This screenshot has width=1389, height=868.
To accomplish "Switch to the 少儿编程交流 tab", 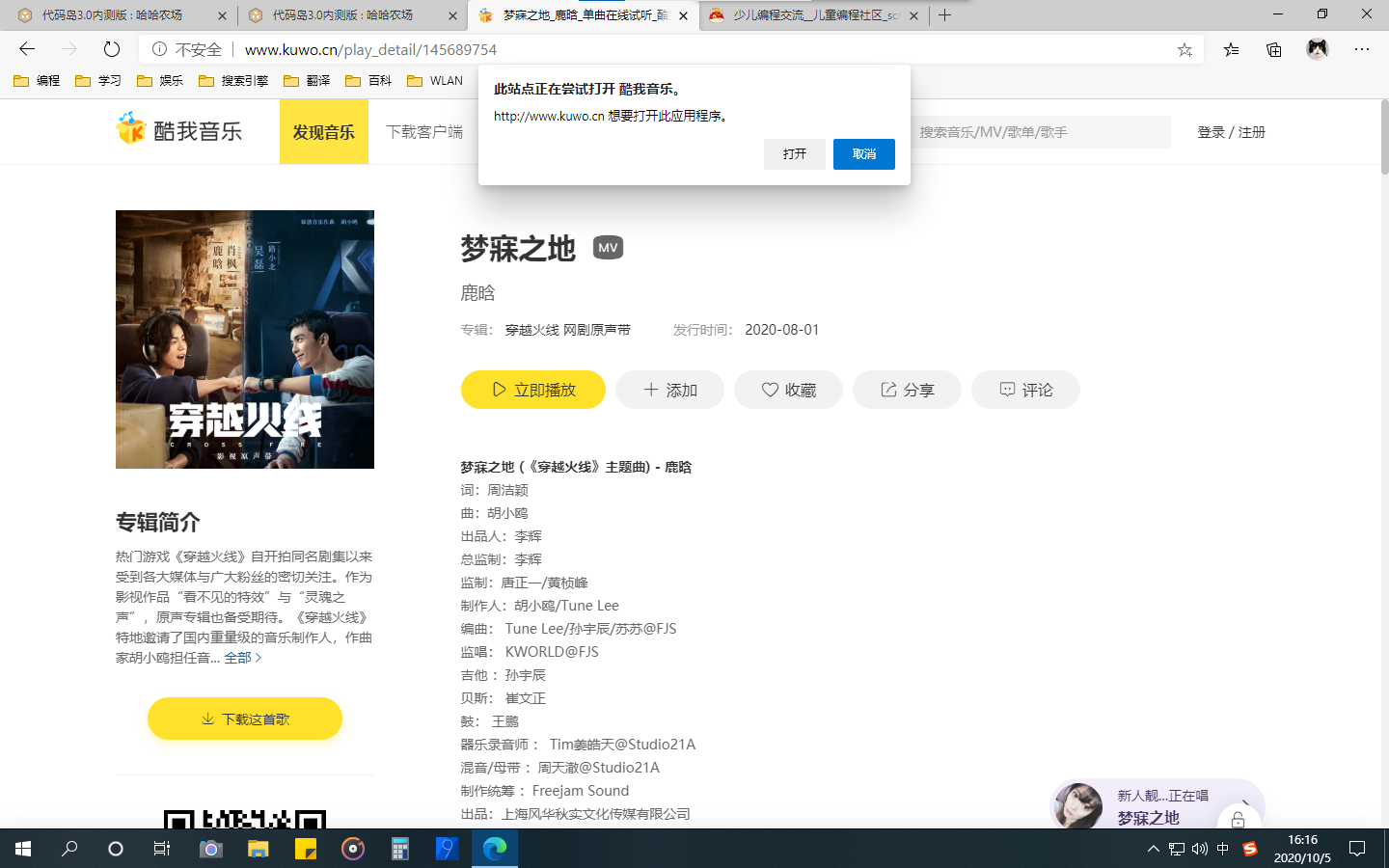I will [814, 15].
